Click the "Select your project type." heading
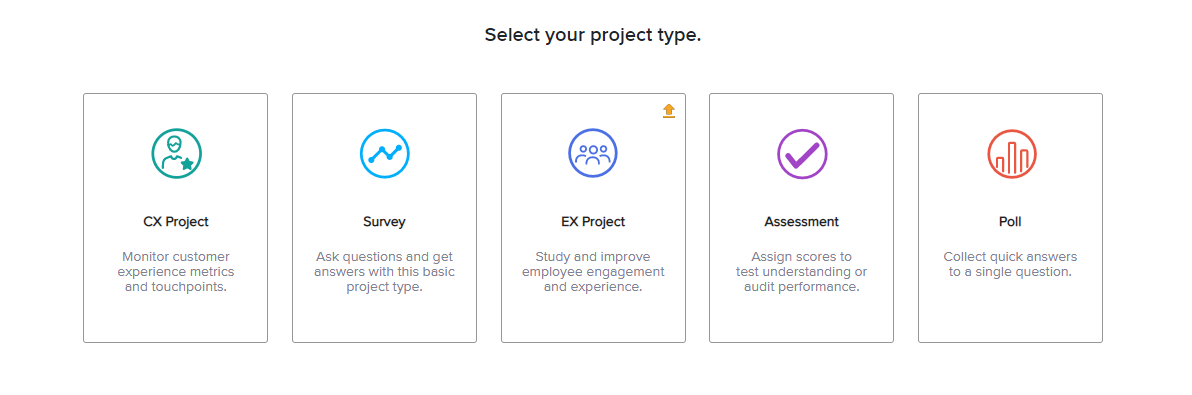This screenshot has height=395, width=1192. [x=593, y=35]
